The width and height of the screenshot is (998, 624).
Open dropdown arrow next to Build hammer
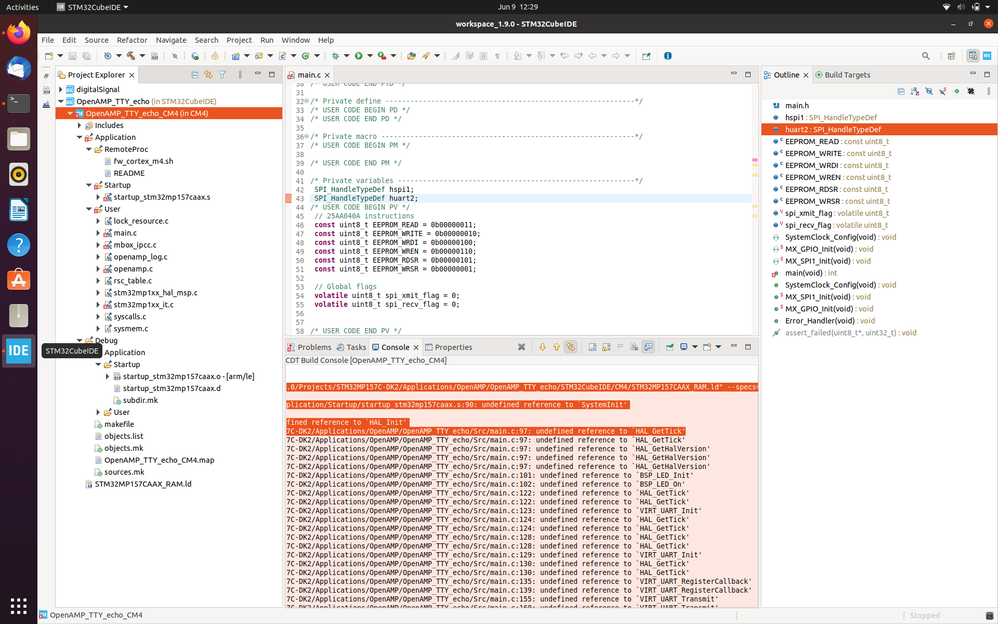coord(142,56)
